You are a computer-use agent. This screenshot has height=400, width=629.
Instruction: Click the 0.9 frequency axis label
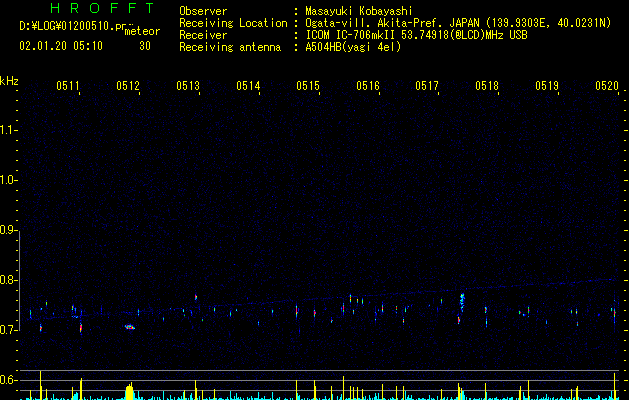(8, 230)
